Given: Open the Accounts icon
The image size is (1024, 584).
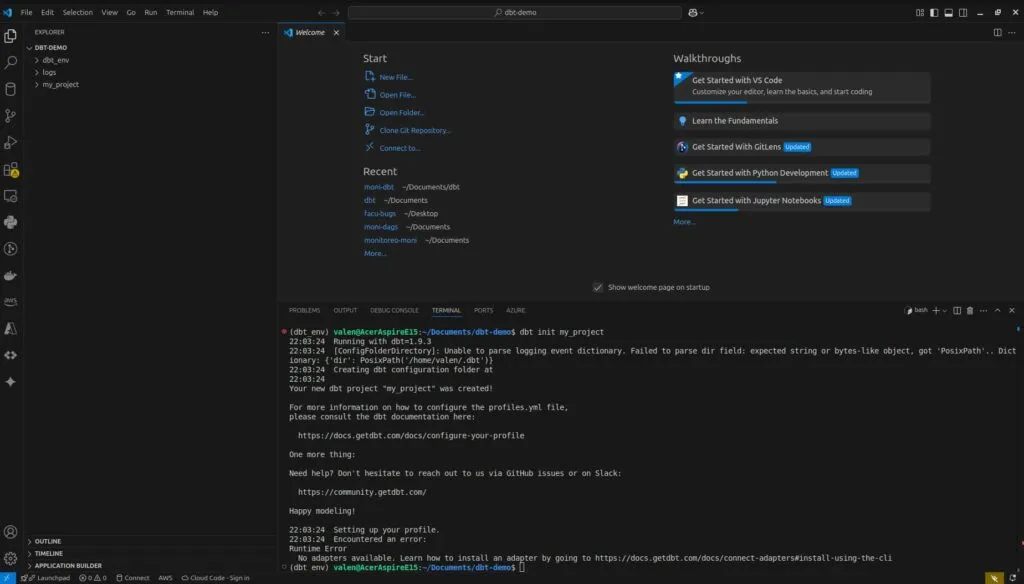Looking at the screenshot, I should [10, 532].
